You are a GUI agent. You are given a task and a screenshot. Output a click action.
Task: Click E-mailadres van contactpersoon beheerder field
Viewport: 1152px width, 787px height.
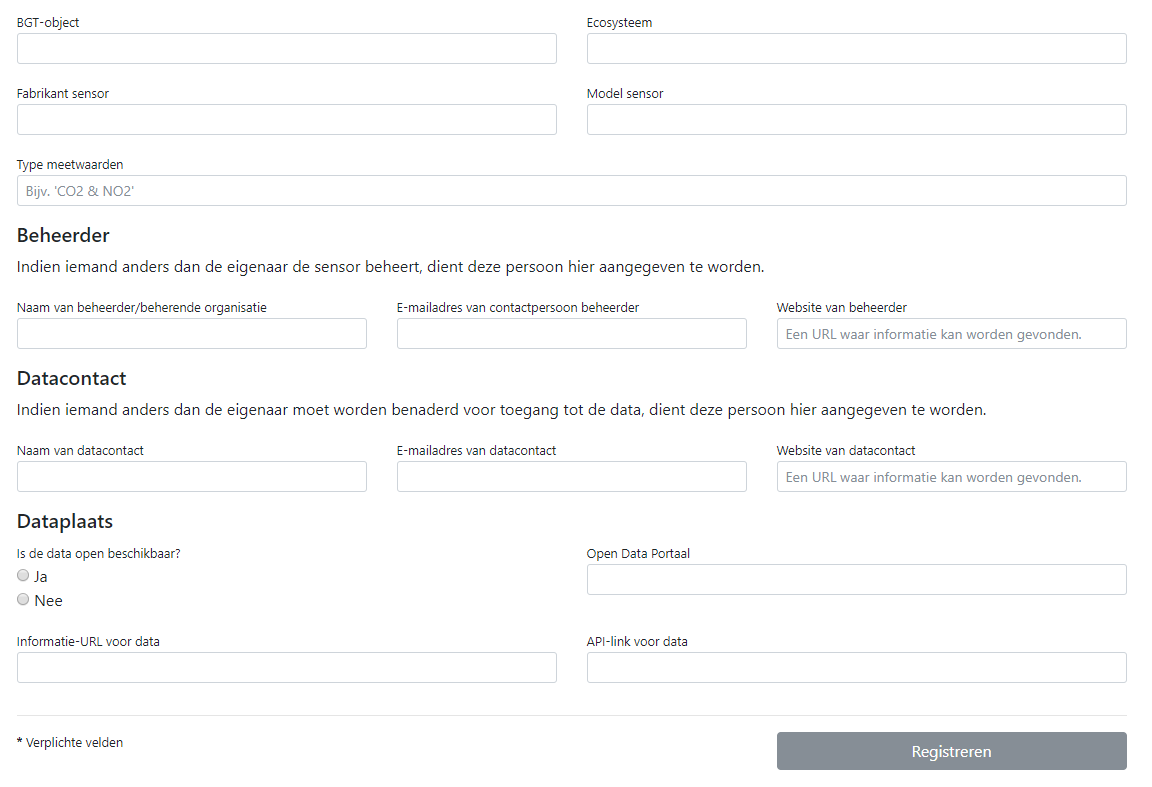(x=571, y=334)
